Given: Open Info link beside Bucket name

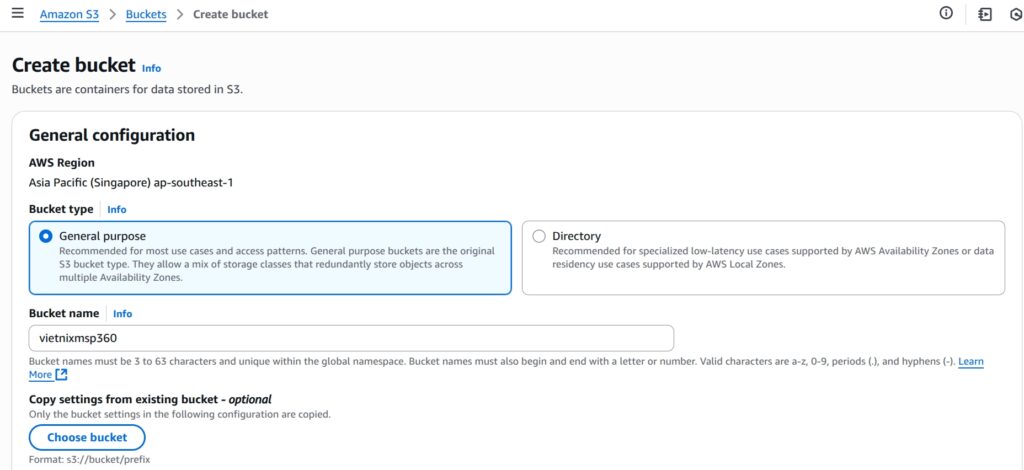Looking at the screenshot, I should [x=123, y=313].
